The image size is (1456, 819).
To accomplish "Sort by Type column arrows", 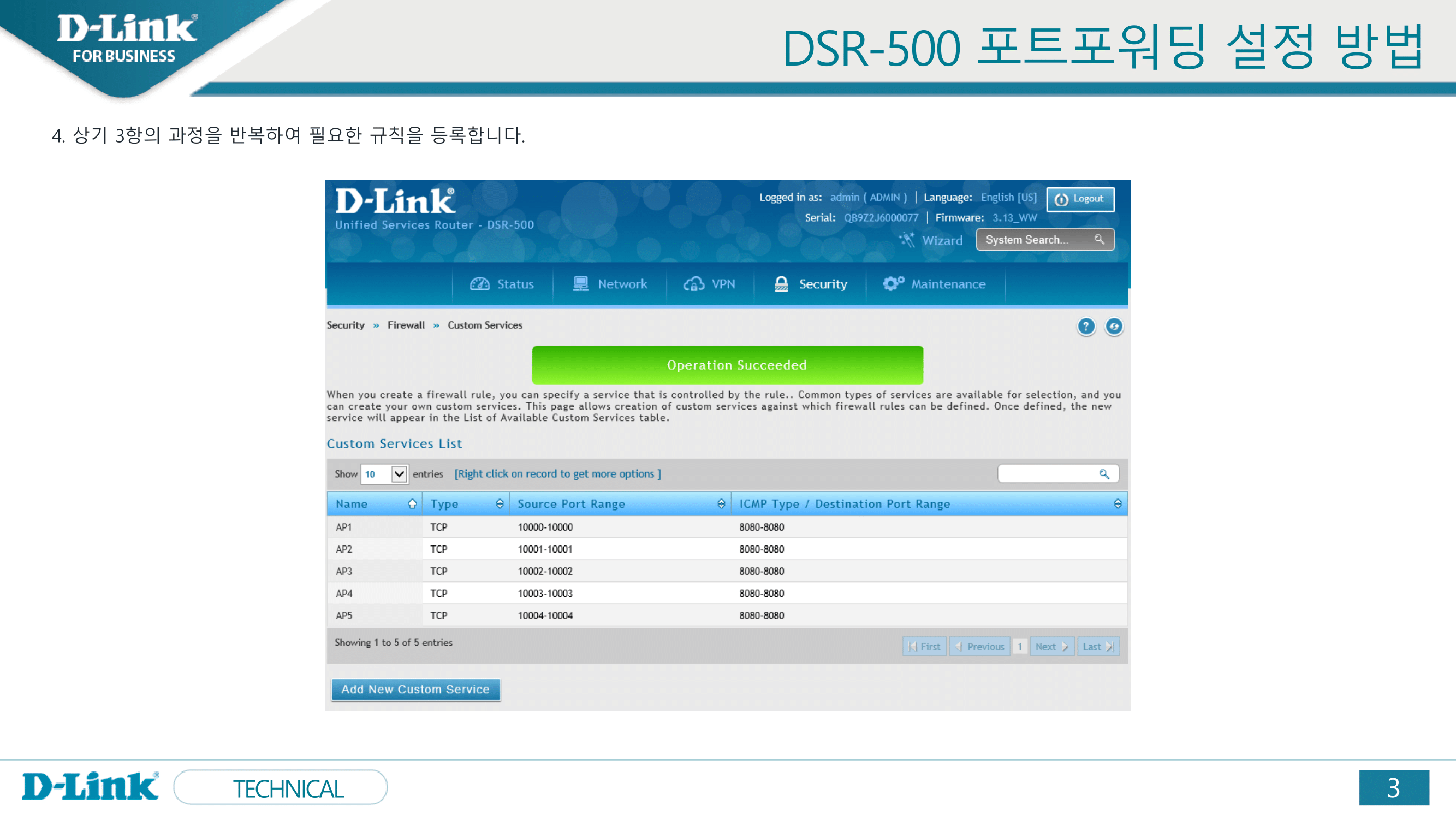I will 500,503.
